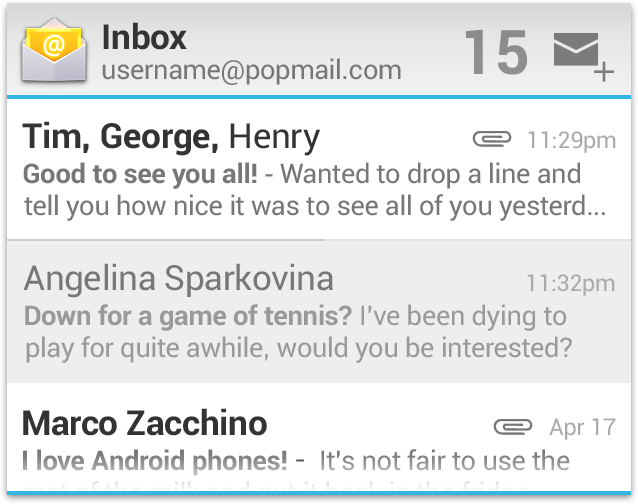Tap the unread count number 15
Viewport: 638px width, 504px height.
496,52
